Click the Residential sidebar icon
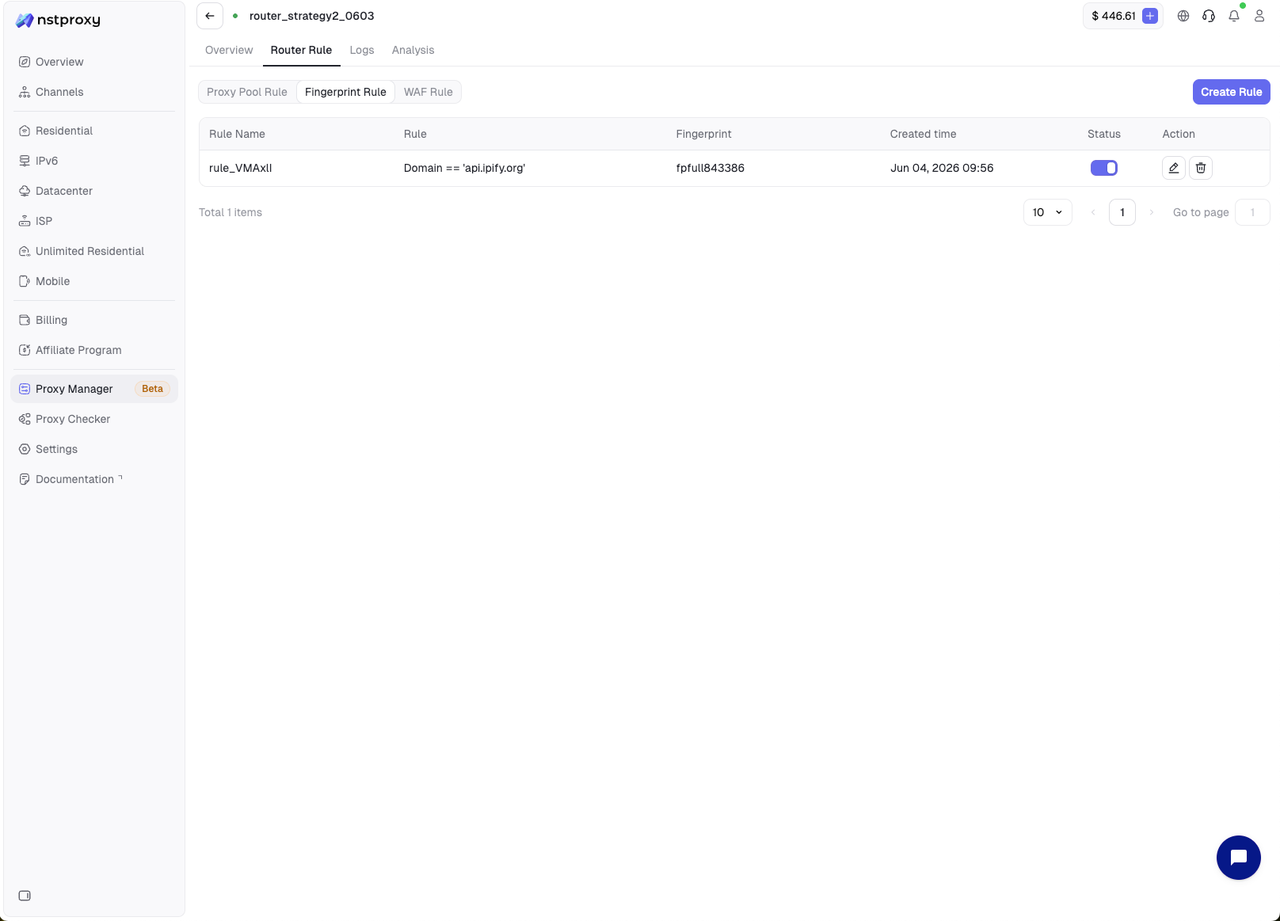 point(25,131)
